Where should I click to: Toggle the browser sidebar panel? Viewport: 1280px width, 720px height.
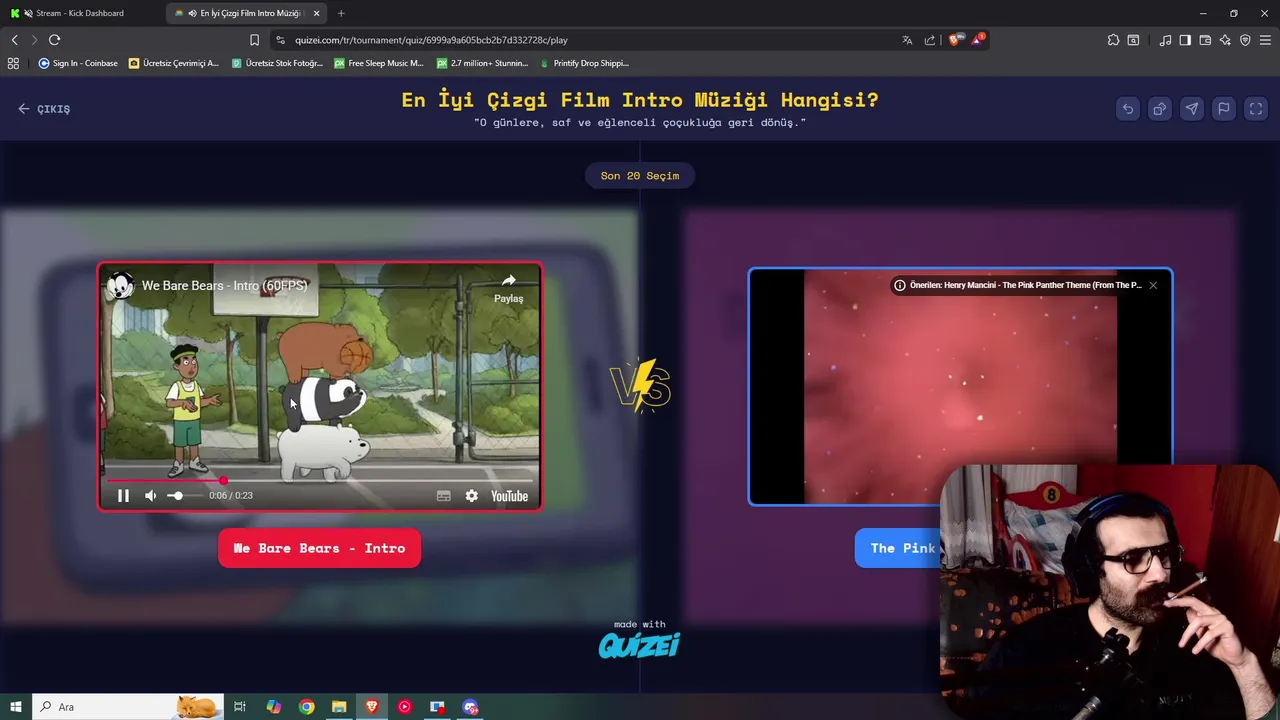click(1185, 40)
